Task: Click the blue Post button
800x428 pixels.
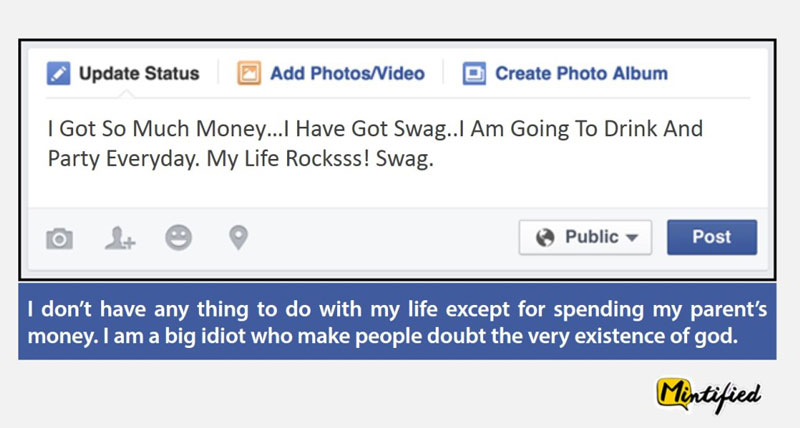Action: pos(712,237)
